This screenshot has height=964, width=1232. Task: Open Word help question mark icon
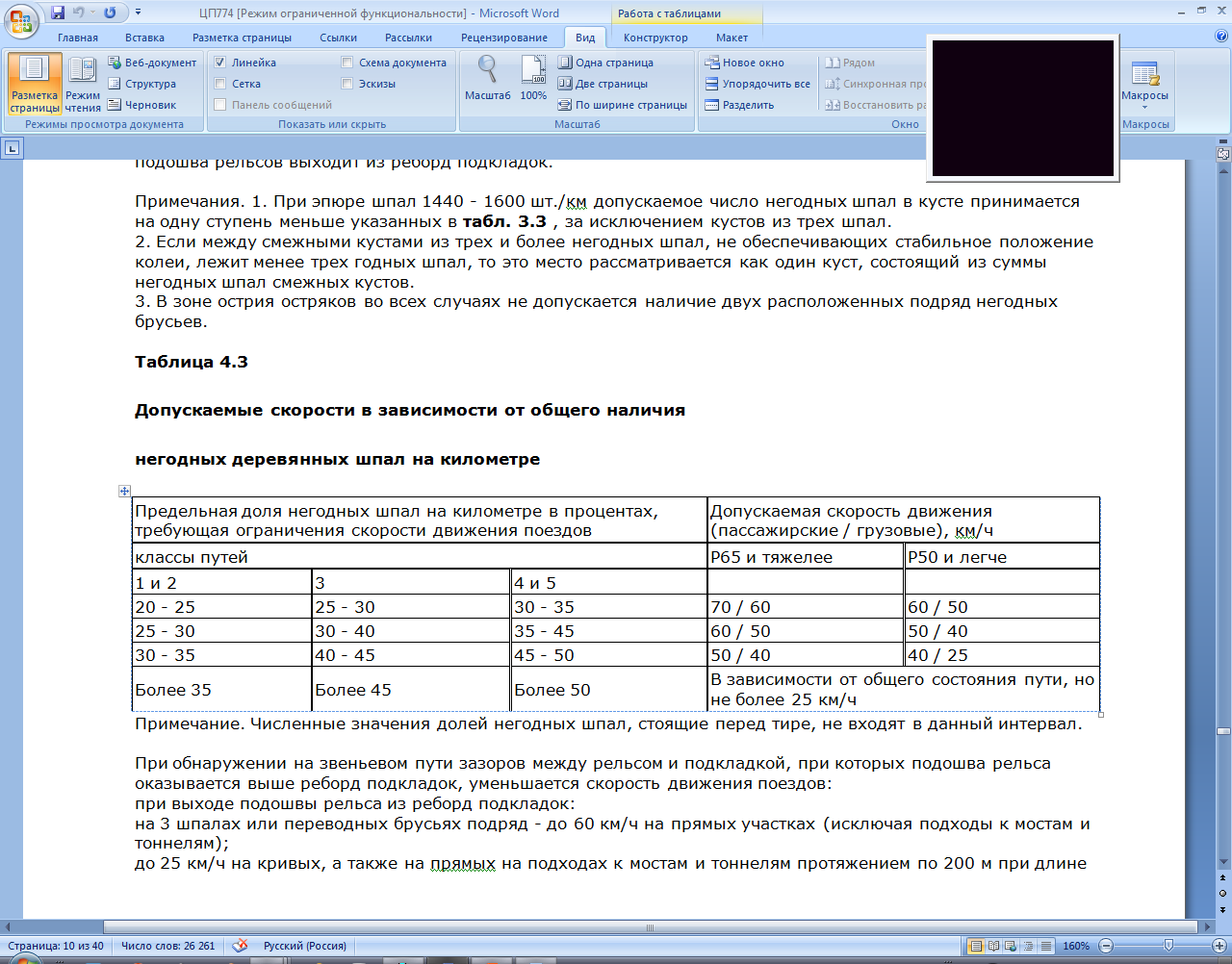1221,37
